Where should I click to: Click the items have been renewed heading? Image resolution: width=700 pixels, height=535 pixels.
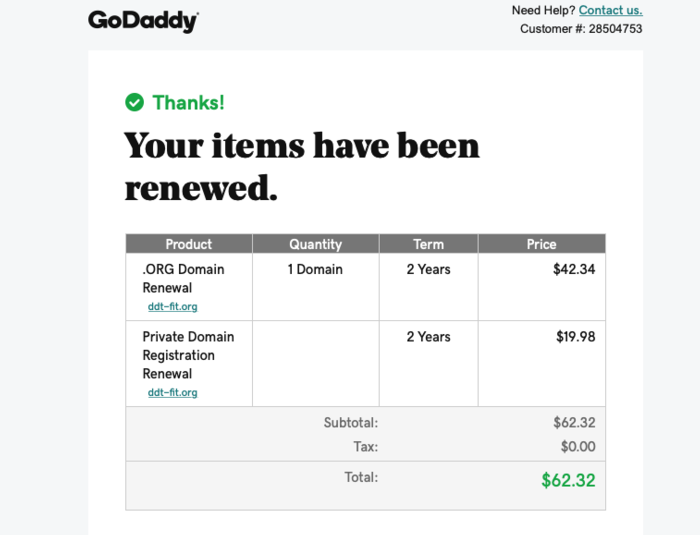[x=302, y=166]
